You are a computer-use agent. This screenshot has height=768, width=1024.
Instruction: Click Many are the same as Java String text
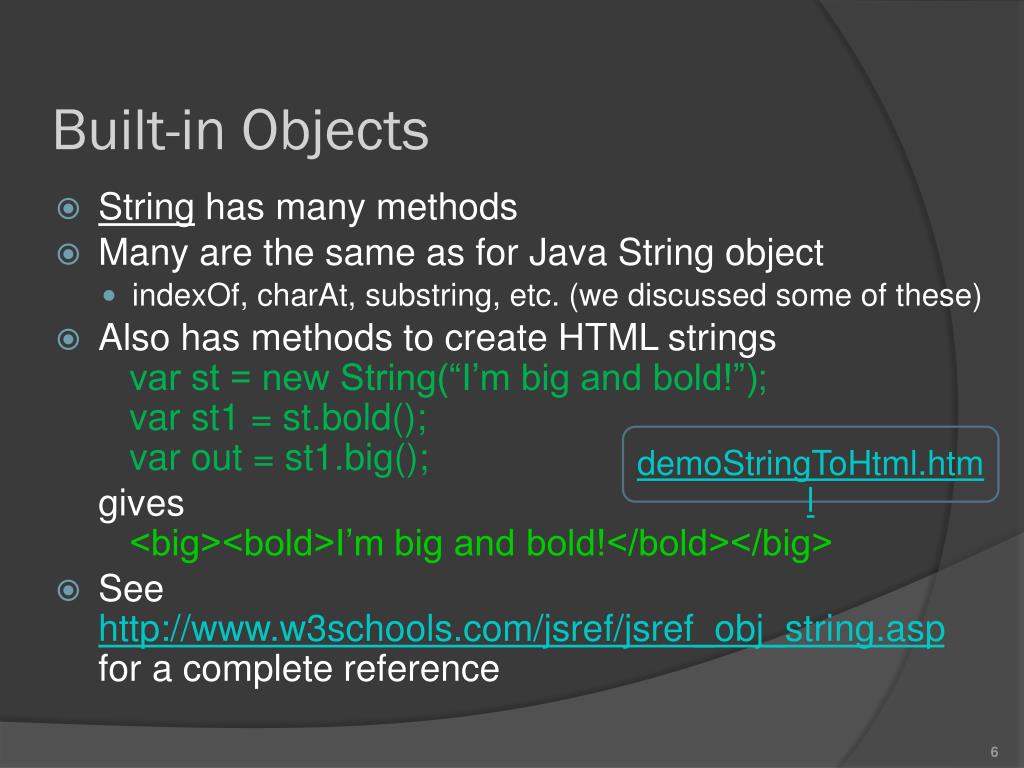coord(461,253)
